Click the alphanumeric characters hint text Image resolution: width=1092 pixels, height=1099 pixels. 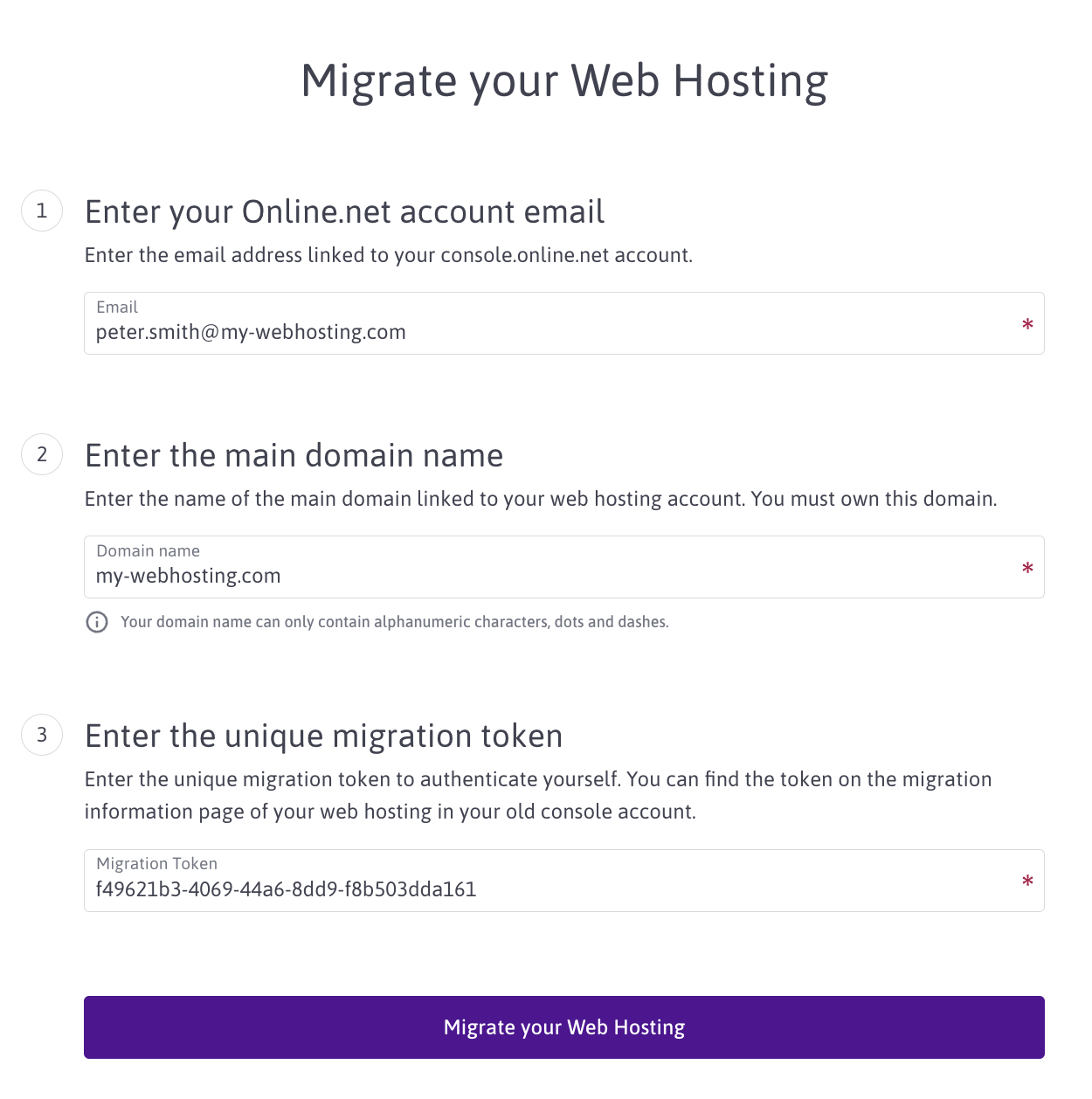point(394,622)
